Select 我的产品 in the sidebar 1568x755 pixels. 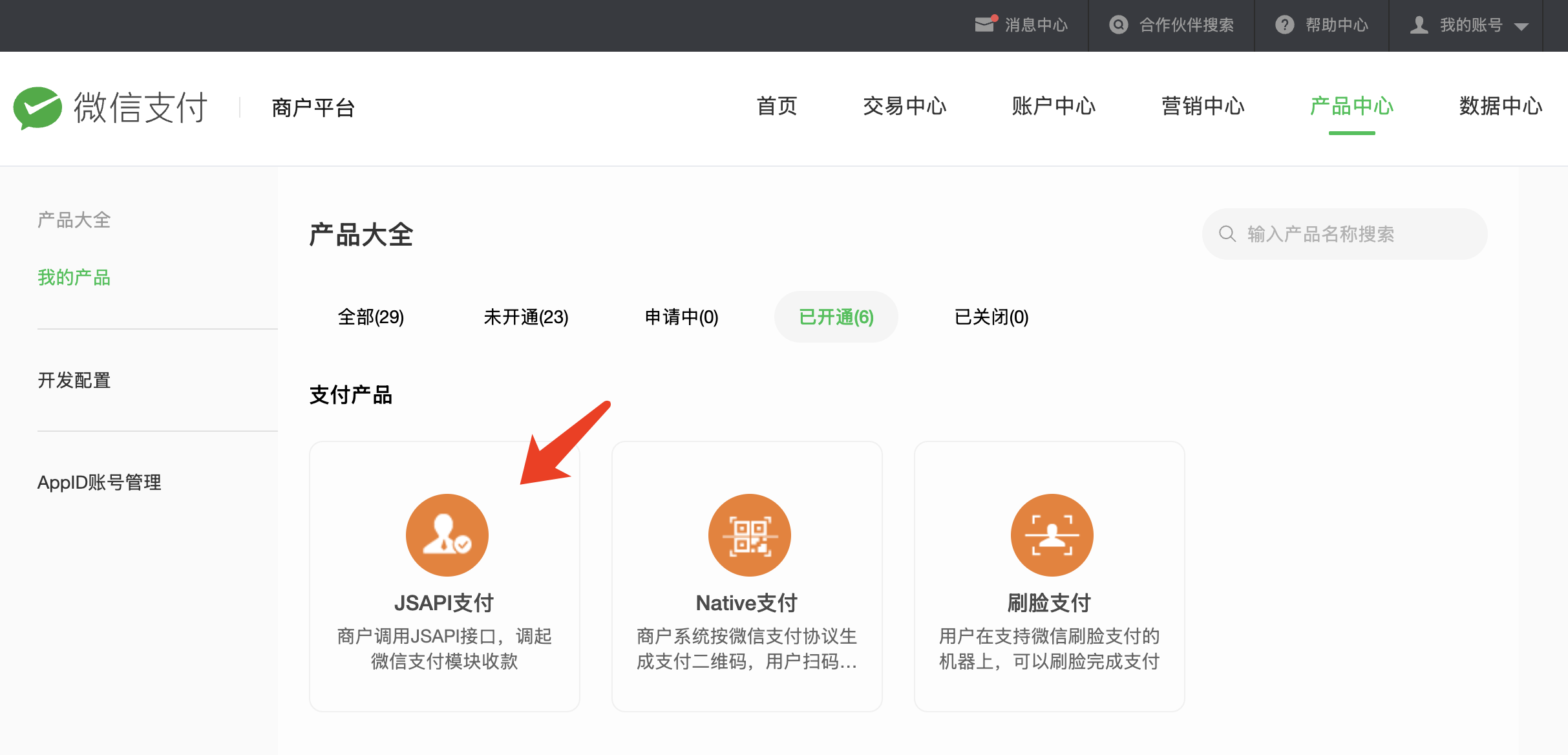tap(74, 277)
